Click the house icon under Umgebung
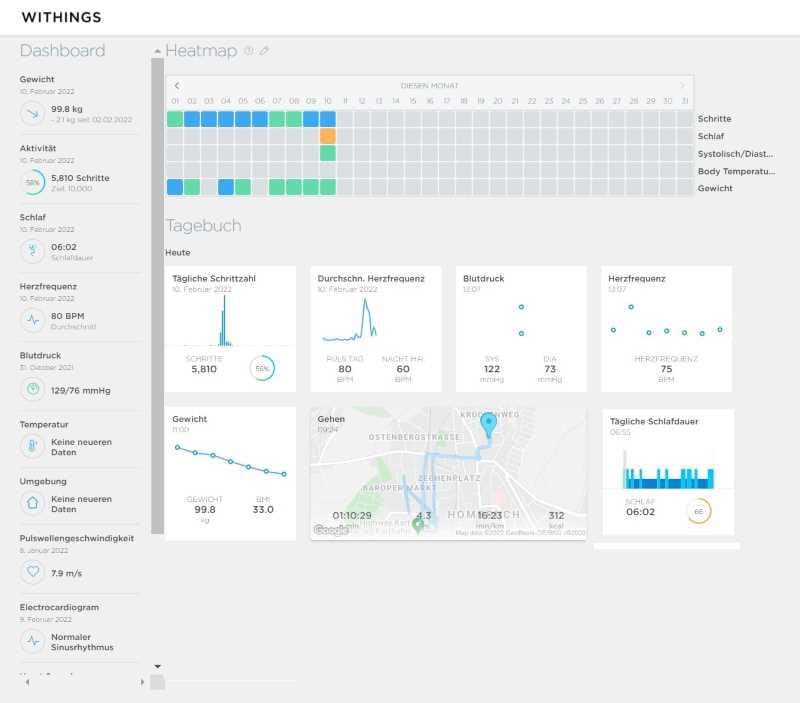This screenshot has height=703, width=800. (x=33, y=503)
